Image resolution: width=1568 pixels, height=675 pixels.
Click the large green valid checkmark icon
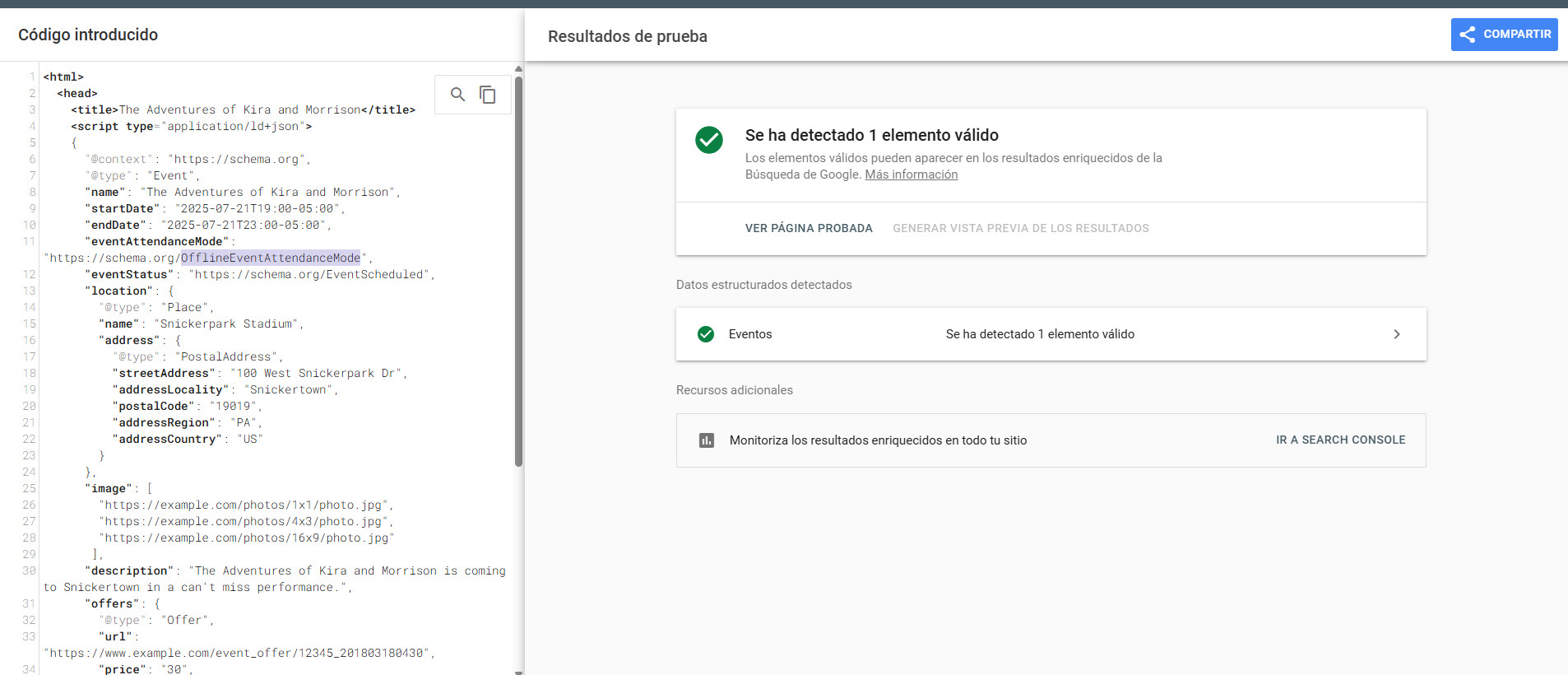(x=709, y=140)
